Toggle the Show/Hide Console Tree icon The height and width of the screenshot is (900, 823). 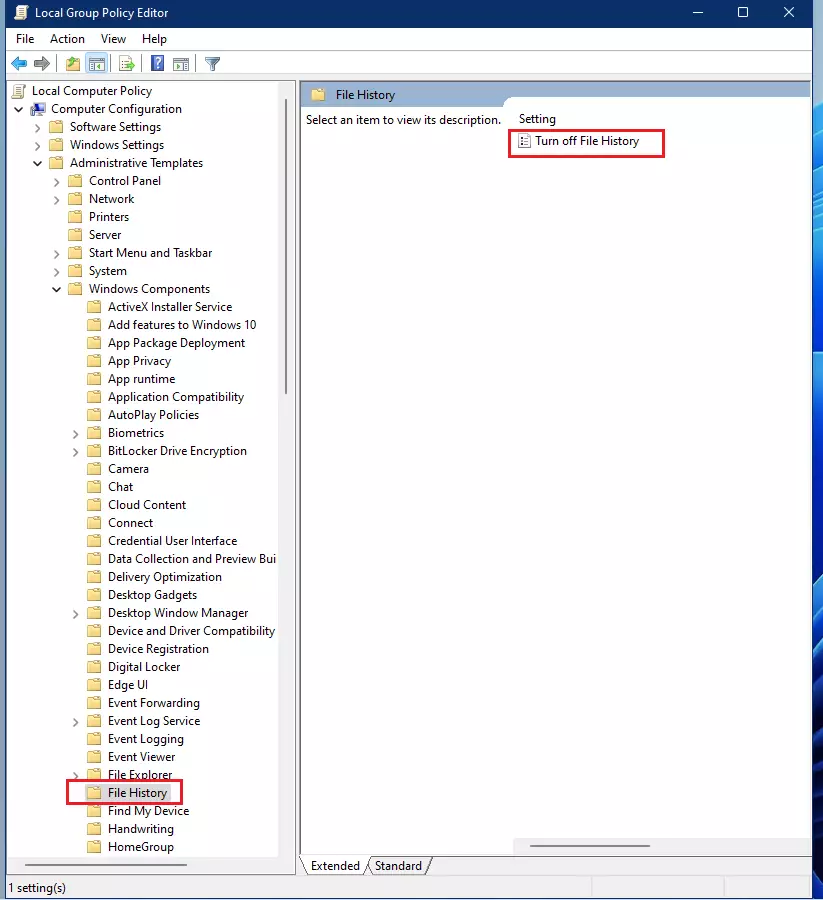coord(96,63)
